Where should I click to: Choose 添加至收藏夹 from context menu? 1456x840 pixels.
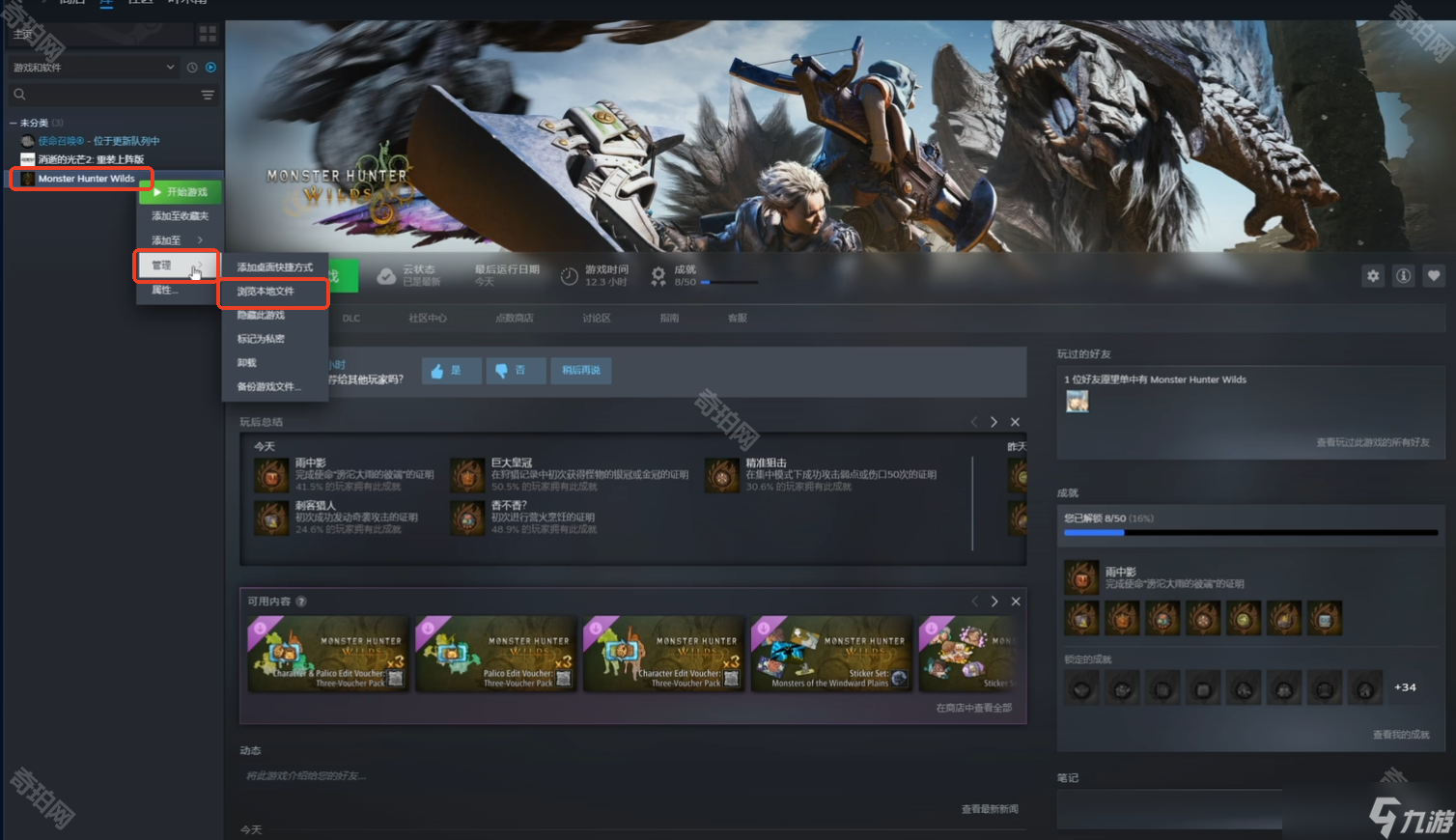pyautogui.click(x=181, y=216)
